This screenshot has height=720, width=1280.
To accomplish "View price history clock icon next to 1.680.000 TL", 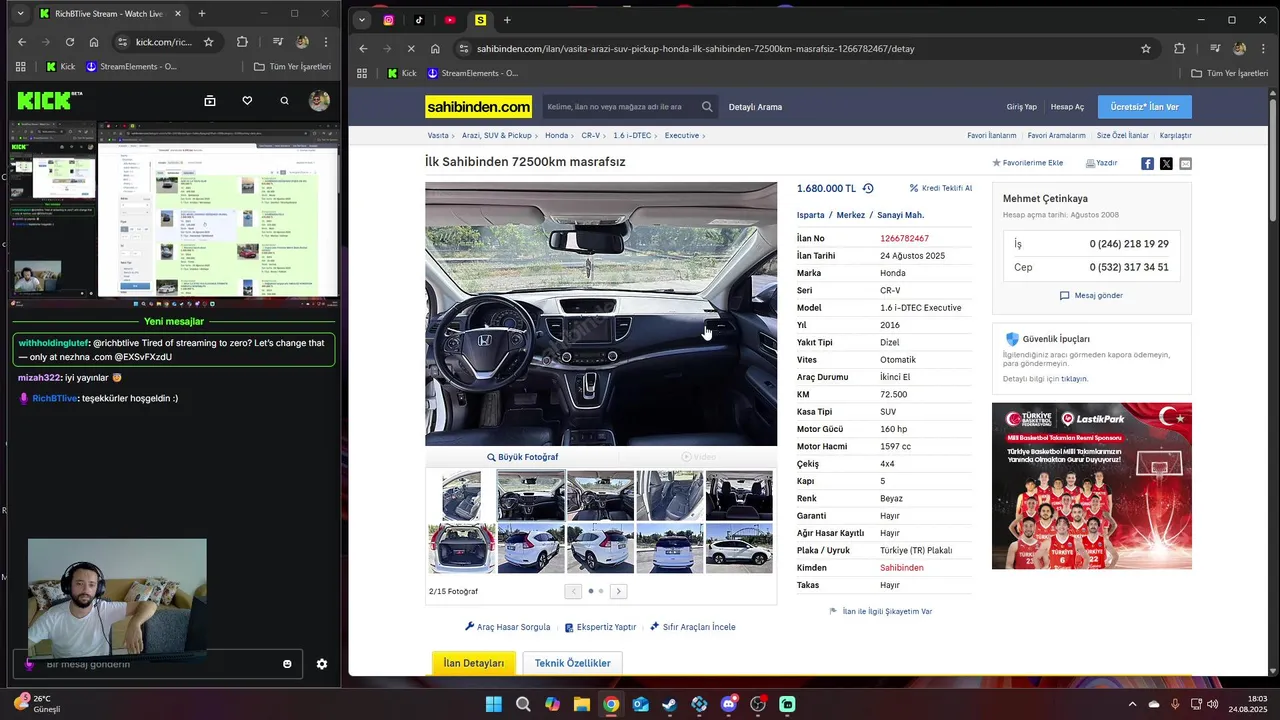I will point(868,188).
